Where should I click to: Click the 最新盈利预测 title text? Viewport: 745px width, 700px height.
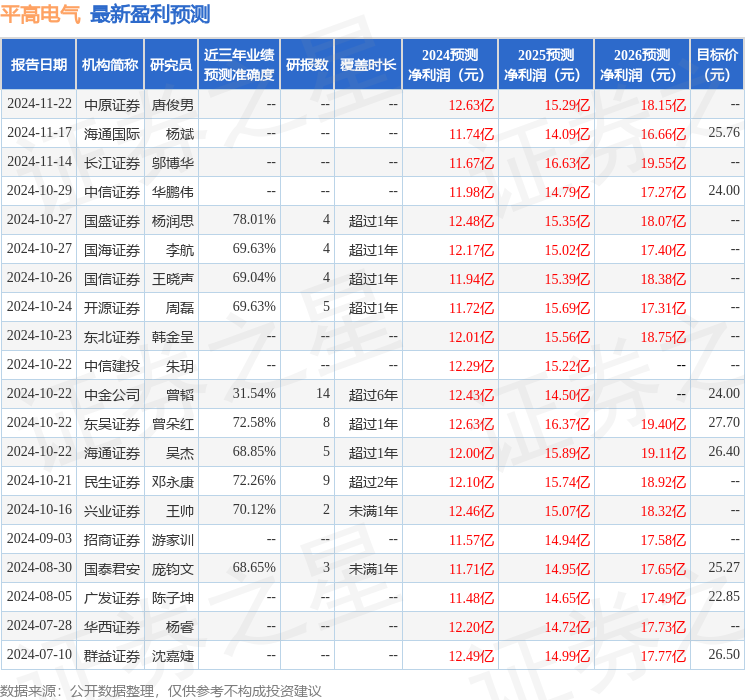150,14
